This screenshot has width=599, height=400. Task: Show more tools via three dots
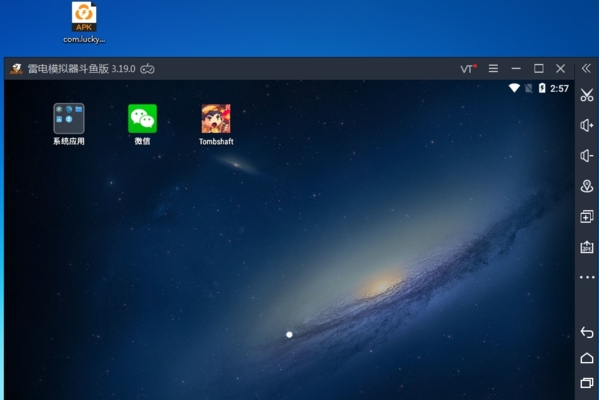(x=587, y=277)
